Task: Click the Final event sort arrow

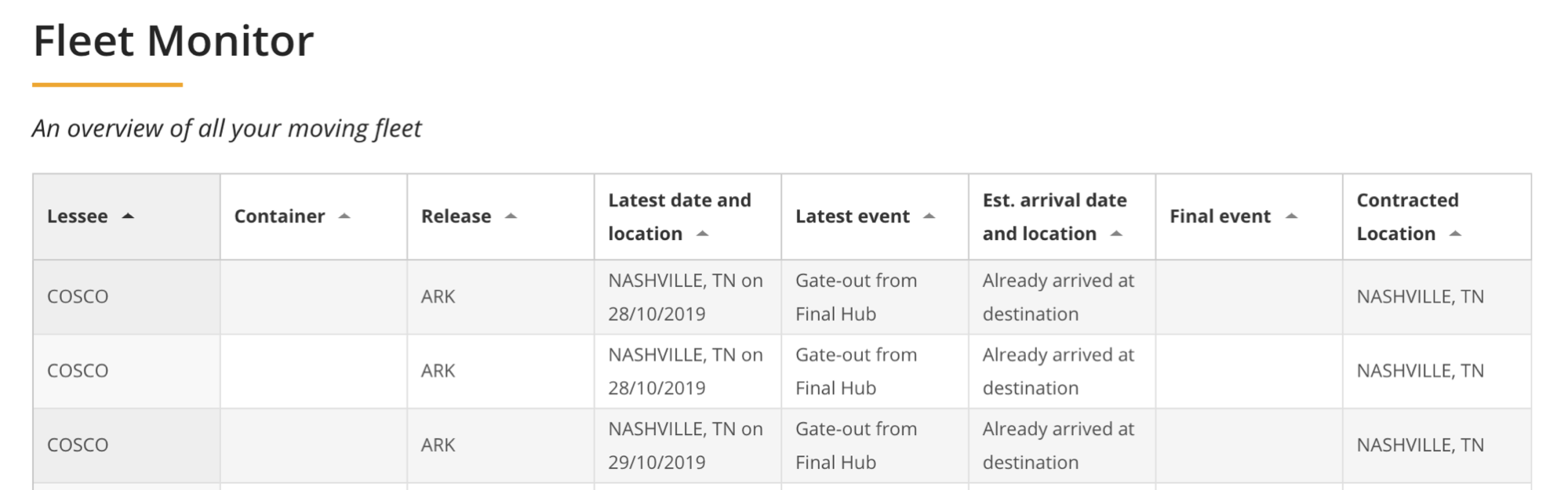Action: tap(1291, 216)
